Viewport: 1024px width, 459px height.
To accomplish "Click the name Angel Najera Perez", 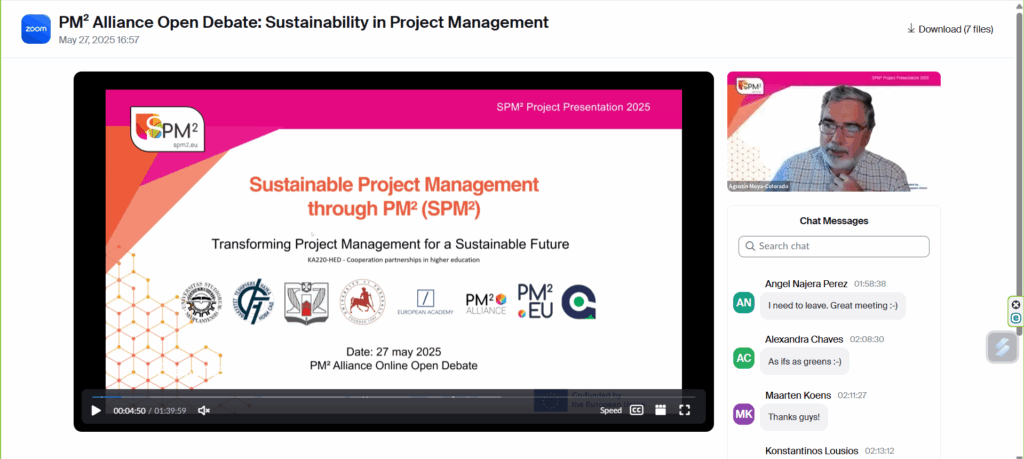I will 807,284.
